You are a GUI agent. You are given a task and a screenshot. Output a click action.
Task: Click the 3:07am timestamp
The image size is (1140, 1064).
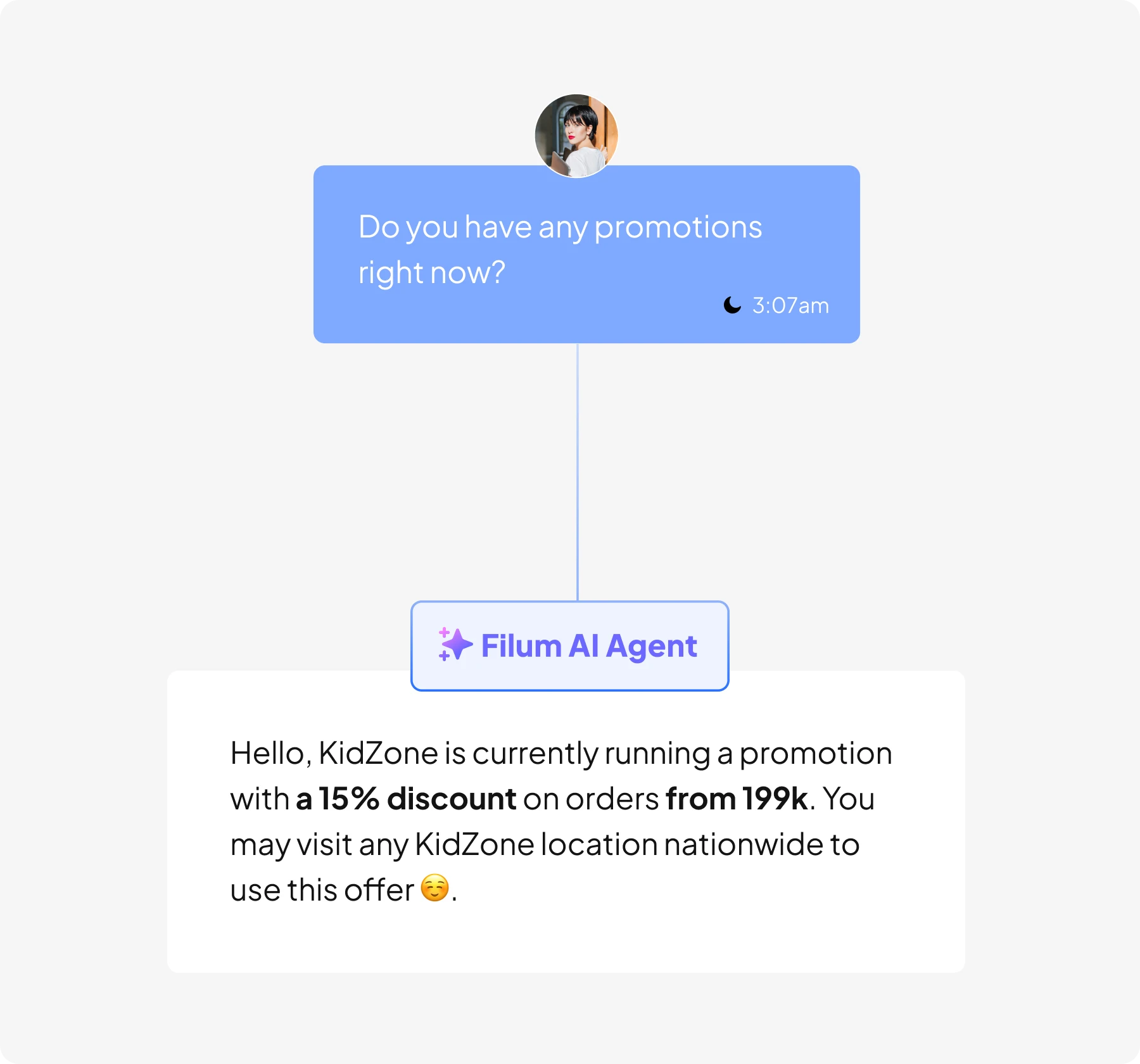[x=790, y=306]
